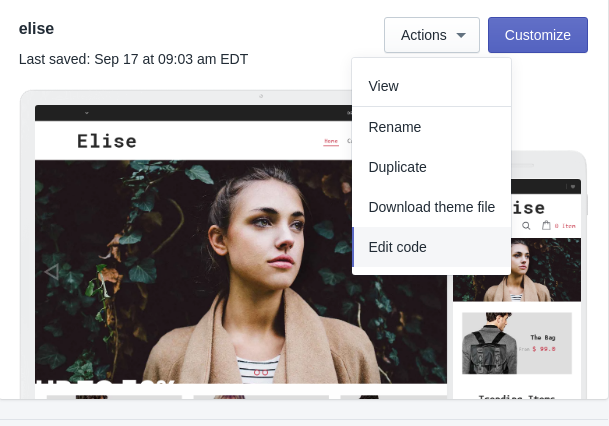Click the search icon in mobile preview

(x=526, y=226)
